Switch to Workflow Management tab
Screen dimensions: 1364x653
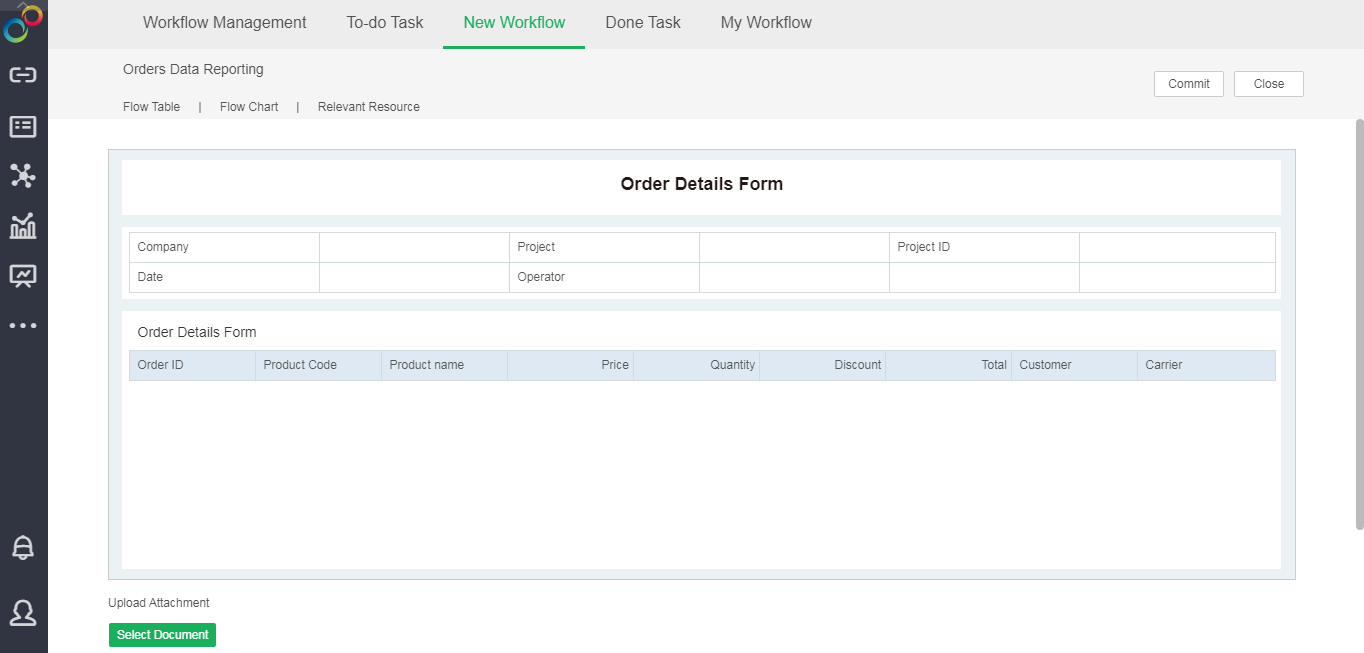pos(225,22)
